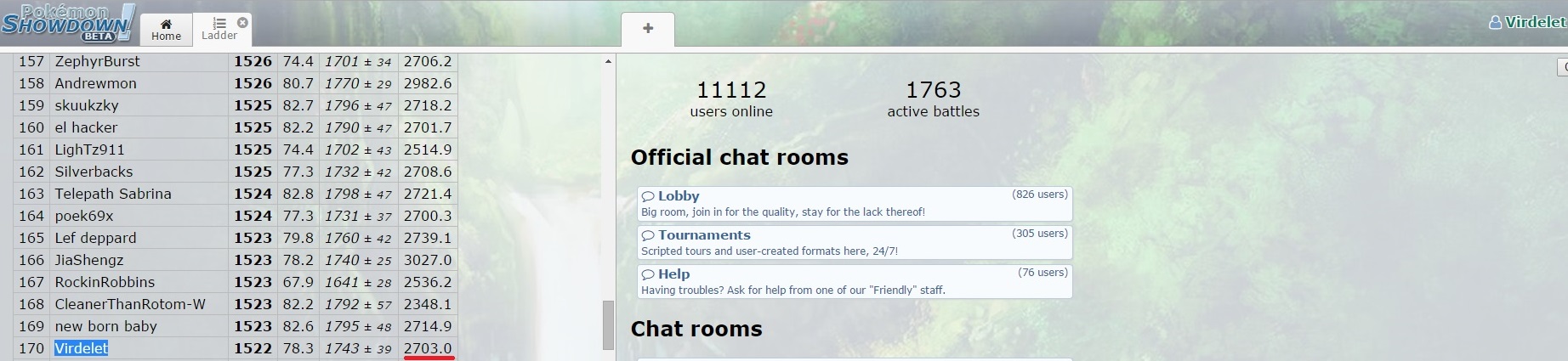Click the Pokémon Showdown logo
Image resolution: width=1568 pixels, height=361 pixels.
click(67, 22)
